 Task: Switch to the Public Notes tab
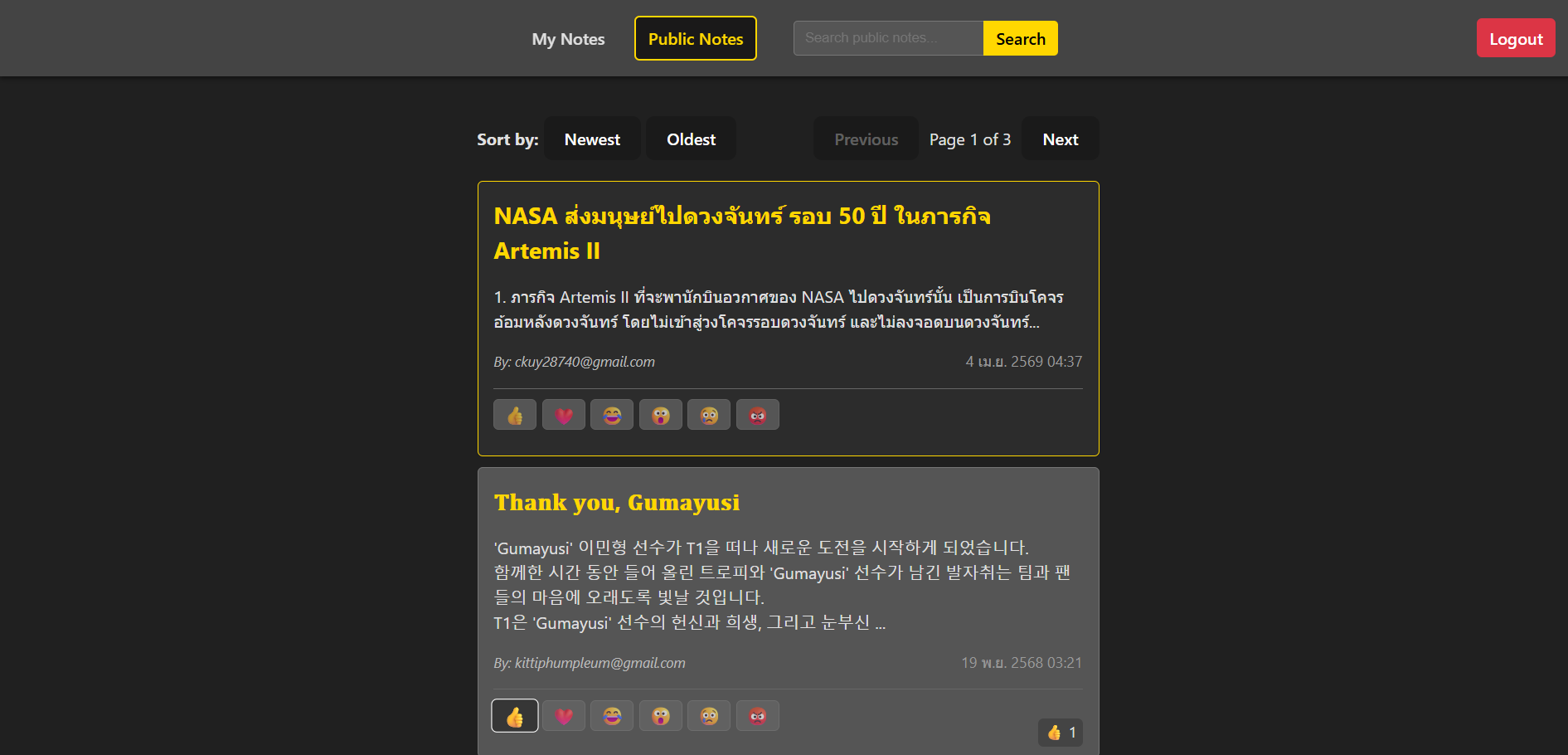(x=696, y=39)
